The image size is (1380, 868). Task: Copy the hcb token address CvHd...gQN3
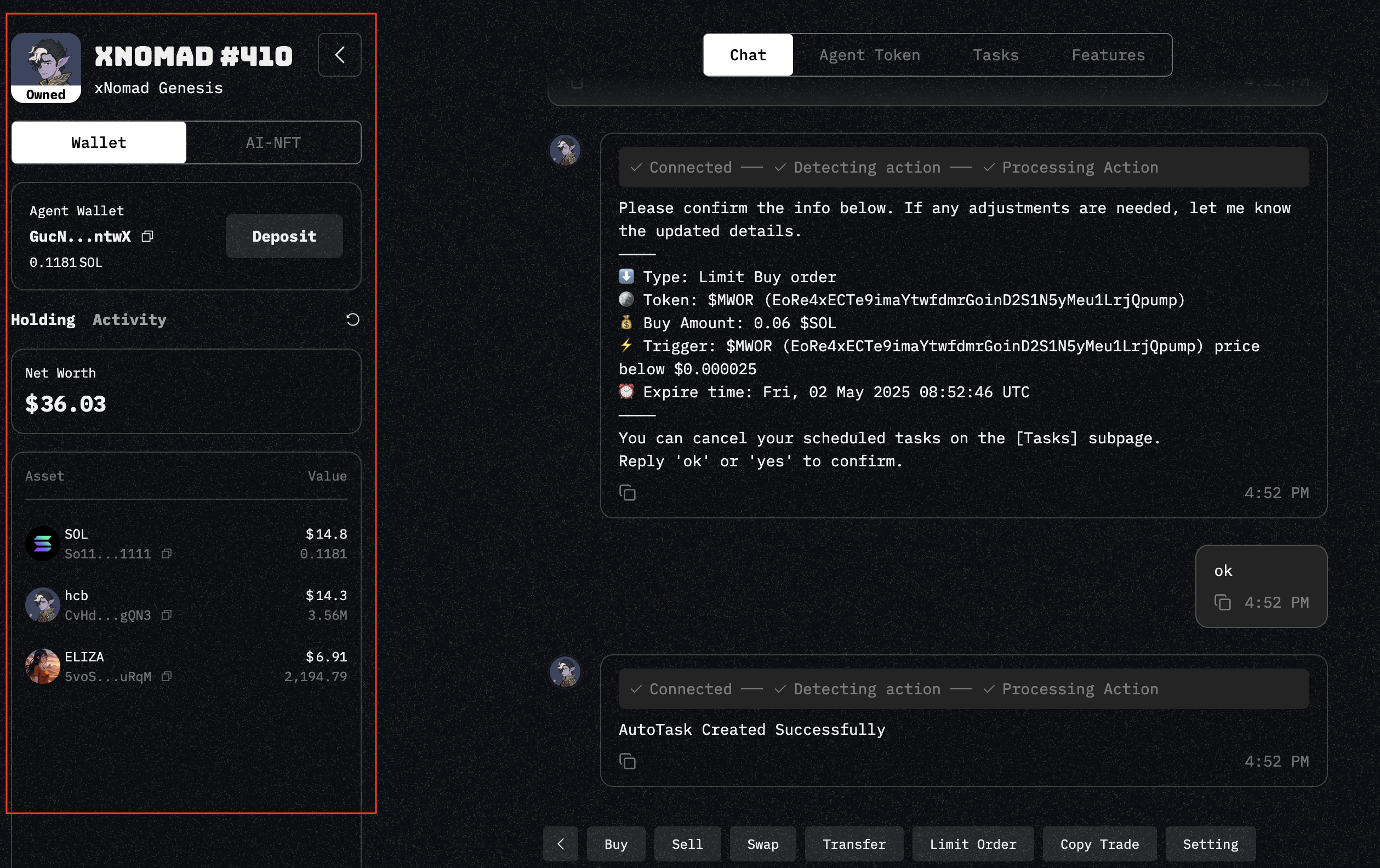point(166,615)
